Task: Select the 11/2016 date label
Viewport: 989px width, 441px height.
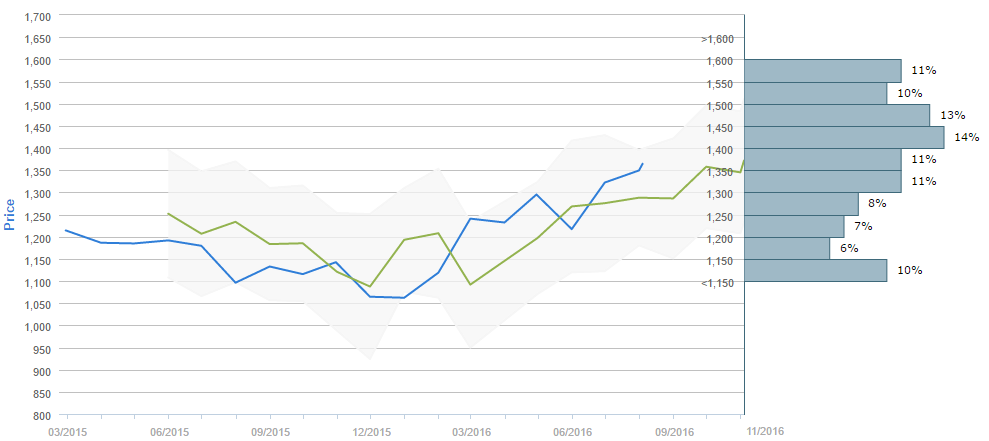Action: pos(764,430)
